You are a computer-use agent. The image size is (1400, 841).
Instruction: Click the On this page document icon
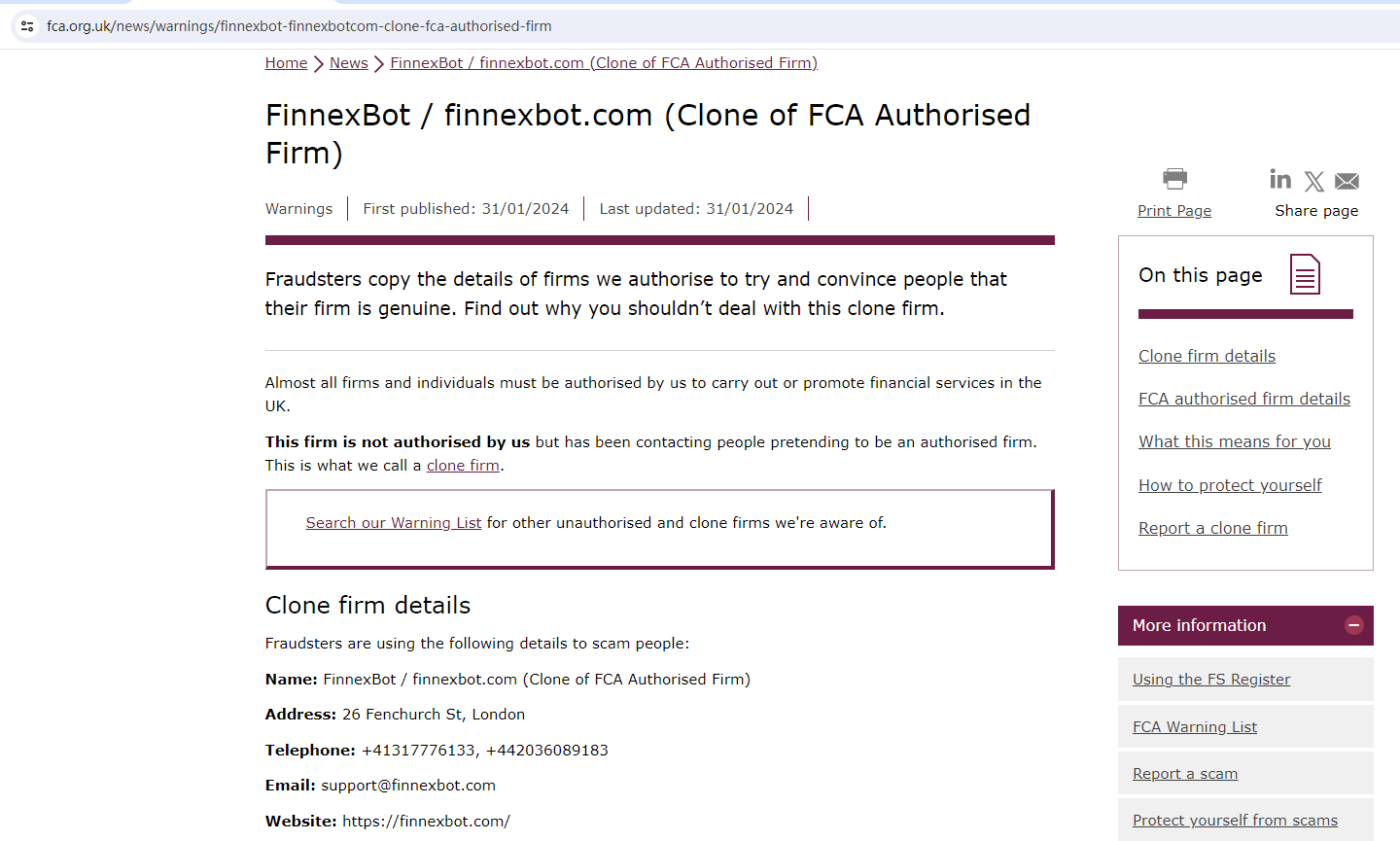pyautogui.click(x=1305, y=274)
